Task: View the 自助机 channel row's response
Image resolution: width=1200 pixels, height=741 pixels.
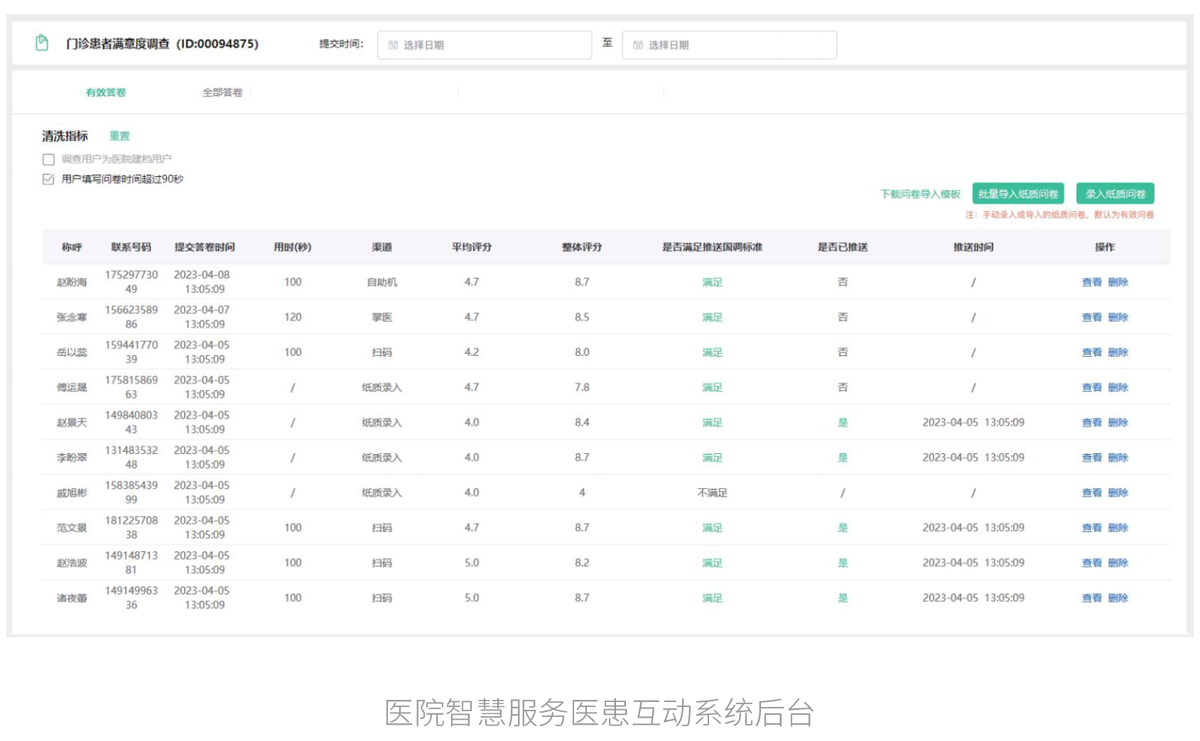Action: [x=1091, y=282]
